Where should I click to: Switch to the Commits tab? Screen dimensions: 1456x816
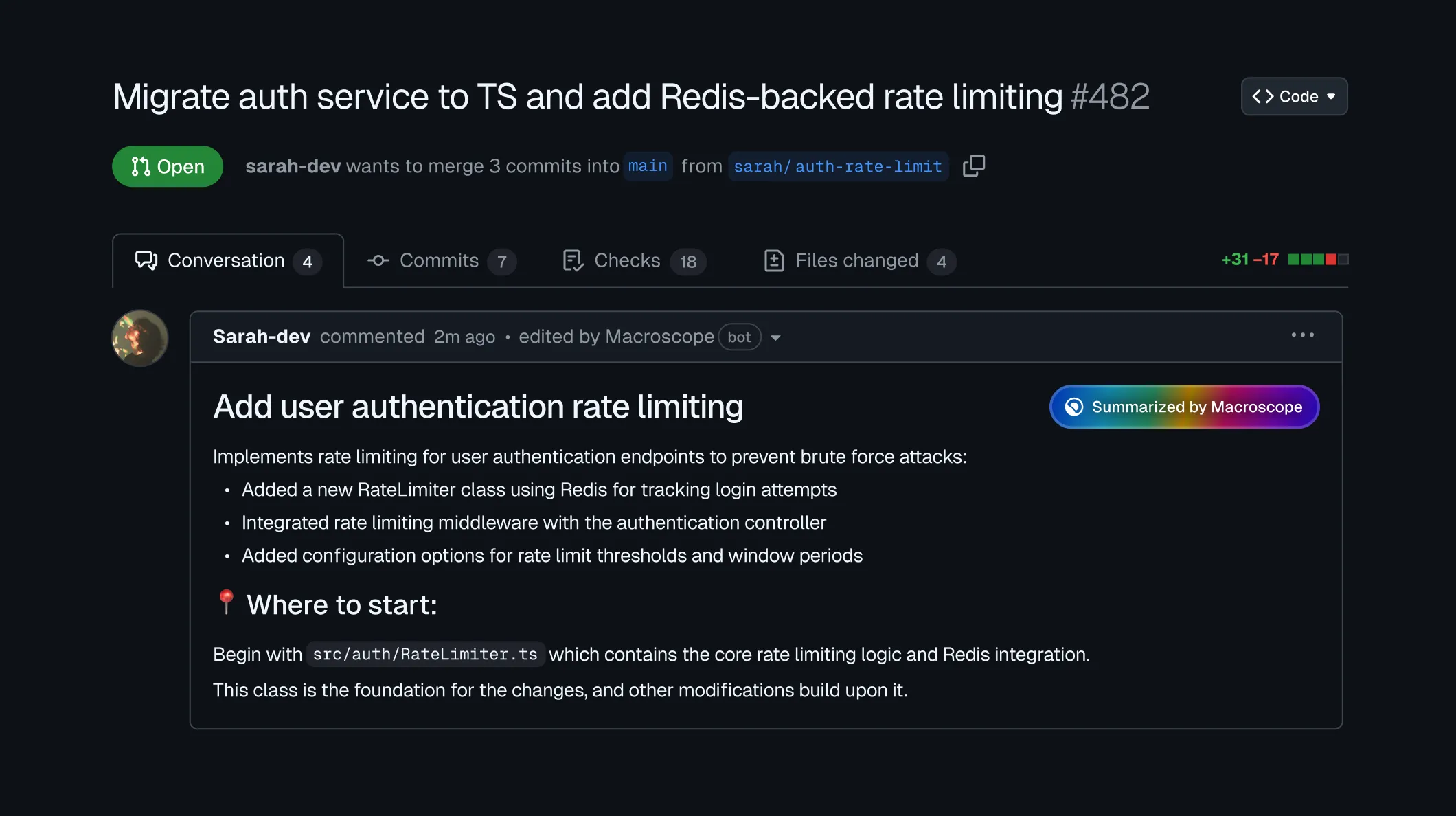(x=440, y=260)
